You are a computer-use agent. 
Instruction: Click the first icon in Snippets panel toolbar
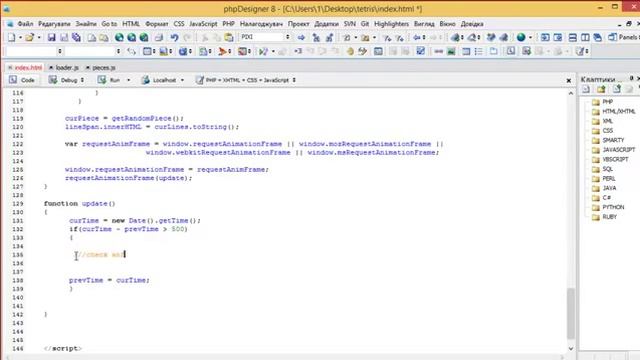[586, 89]
